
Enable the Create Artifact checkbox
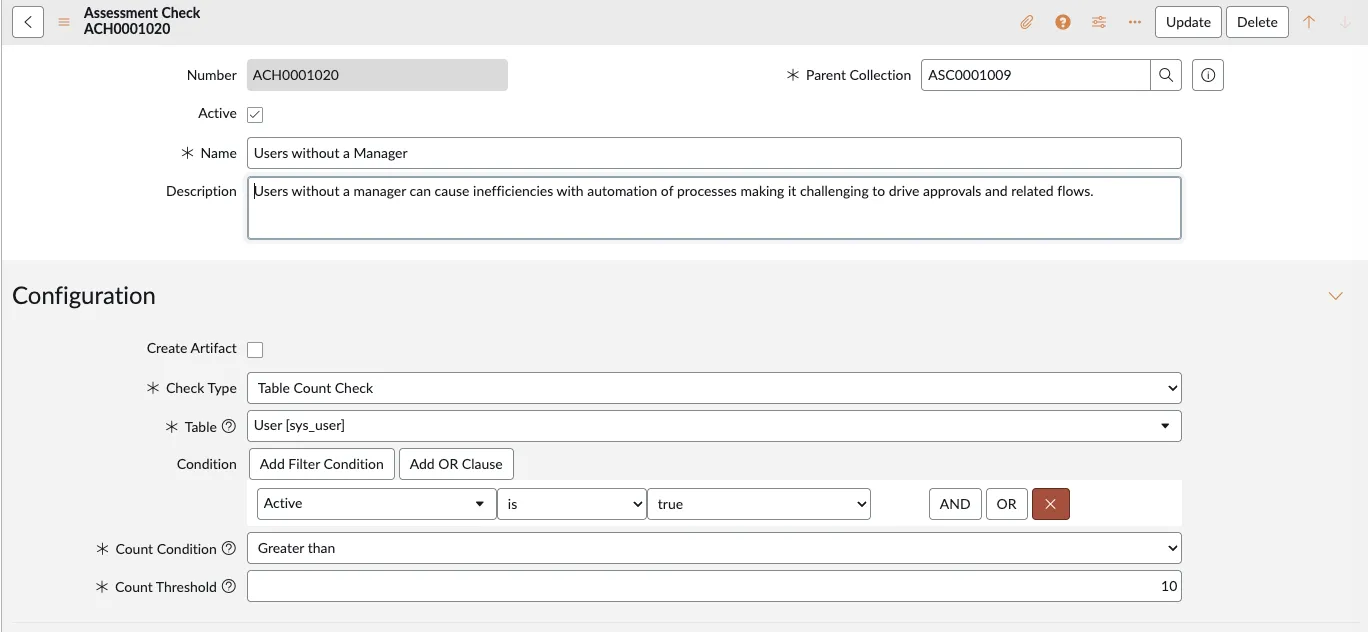(x=255, y=349)
